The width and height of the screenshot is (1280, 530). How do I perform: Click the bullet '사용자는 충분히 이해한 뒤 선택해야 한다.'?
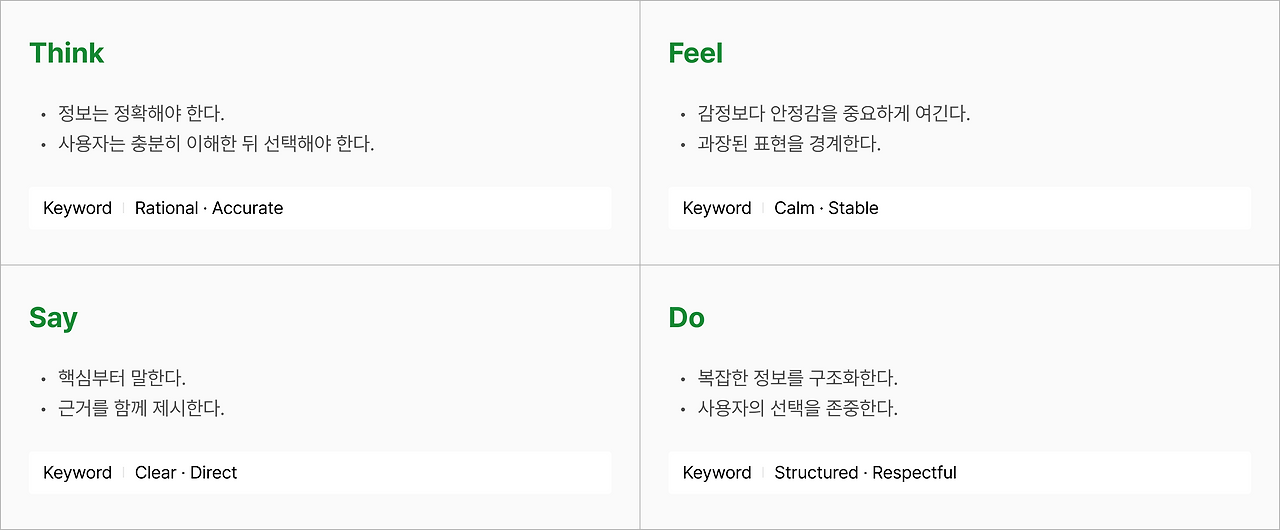pyautogui.click(x=215, y=143)
